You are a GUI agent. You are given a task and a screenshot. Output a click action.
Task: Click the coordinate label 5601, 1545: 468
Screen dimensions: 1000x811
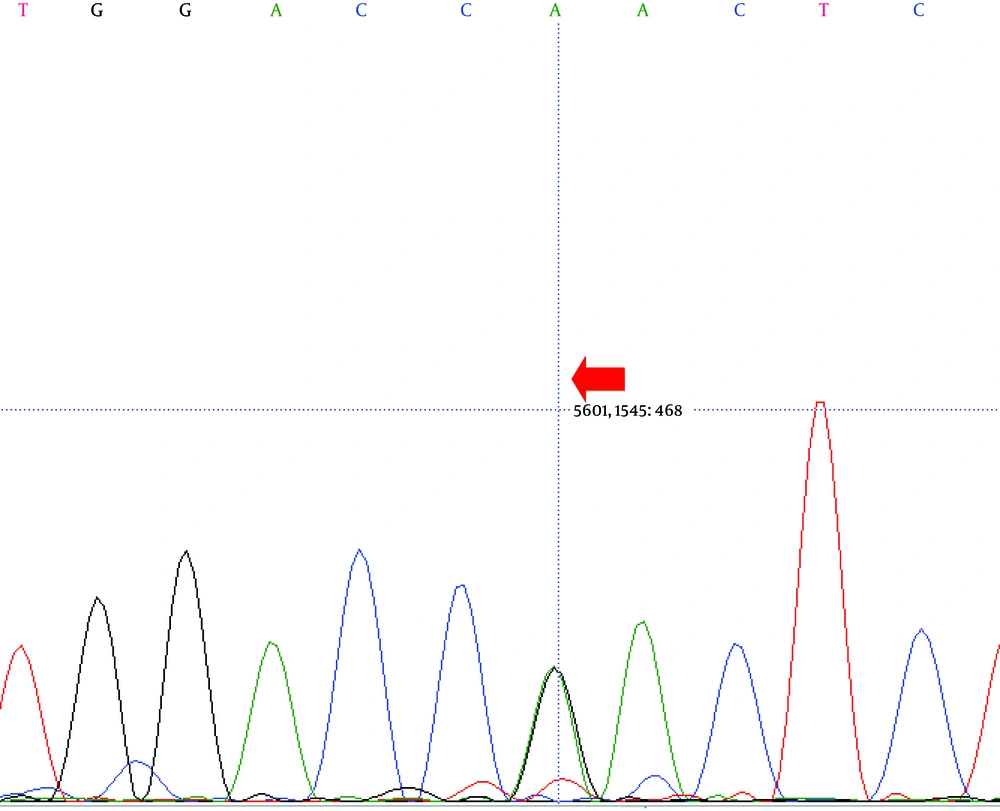[628, 408]
